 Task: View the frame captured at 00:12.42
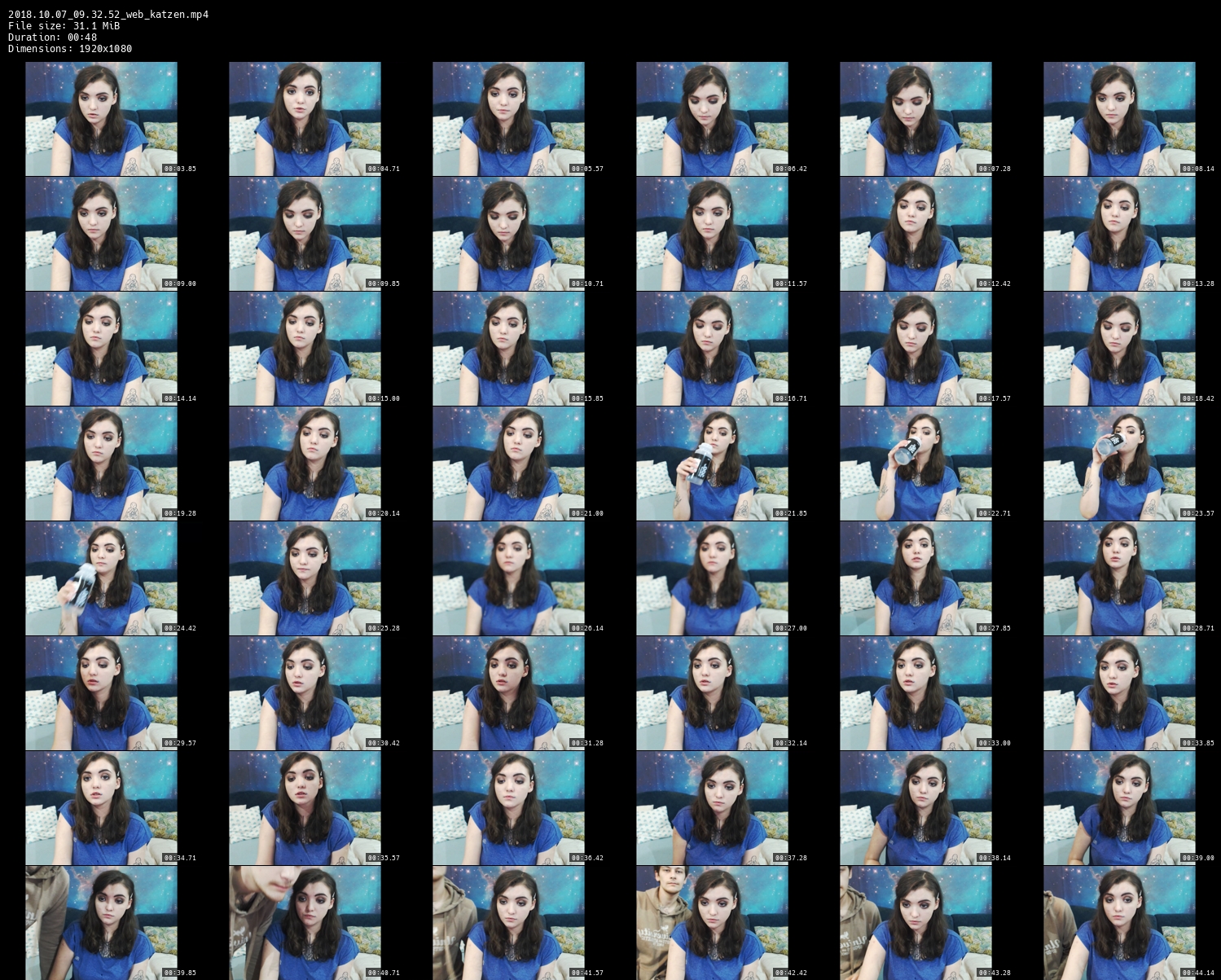pos(916,234)
